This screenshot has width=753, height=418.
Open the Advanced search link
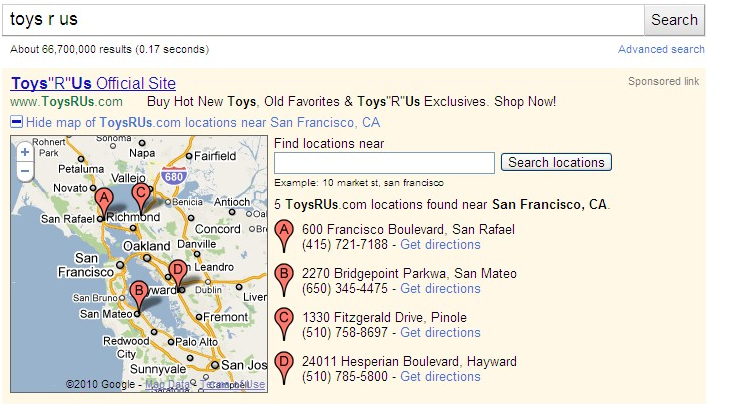[661, 49]
